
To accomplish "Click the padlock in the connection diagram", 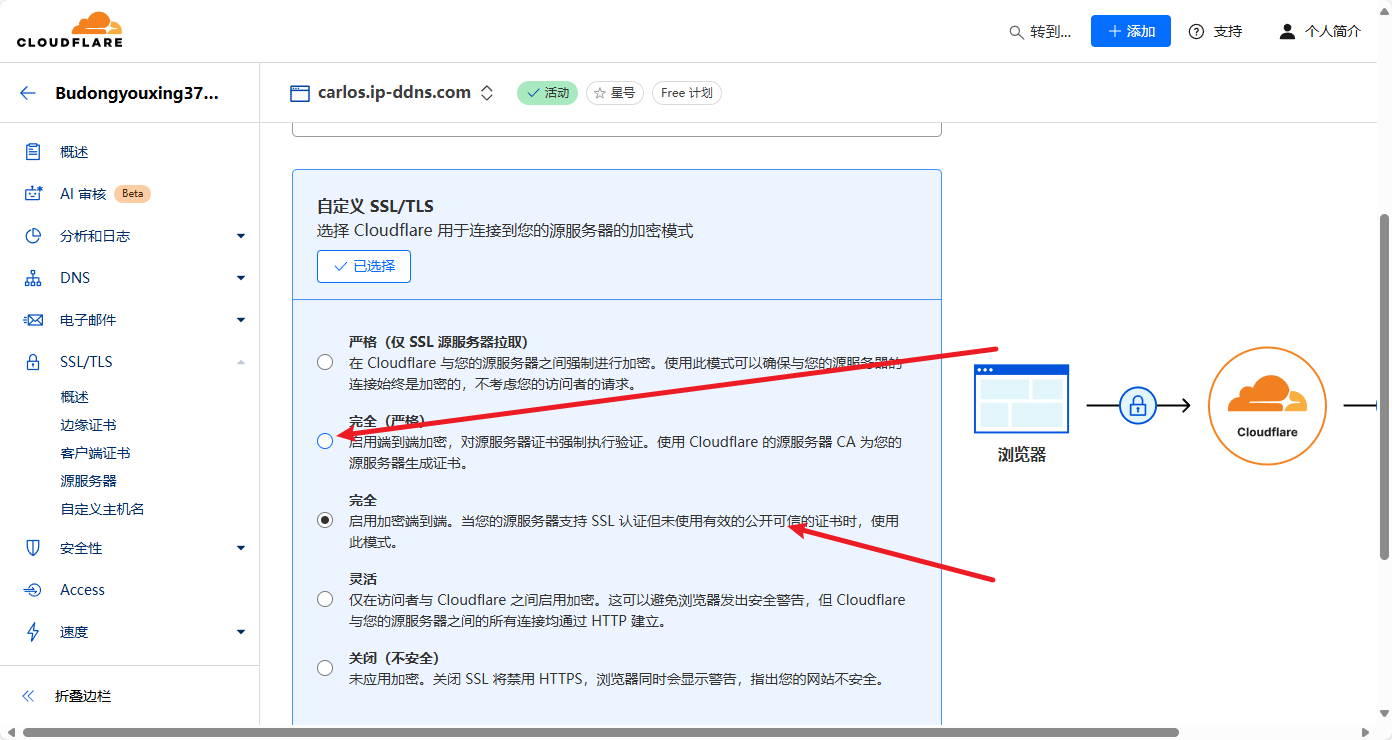I will (1137, 405).
